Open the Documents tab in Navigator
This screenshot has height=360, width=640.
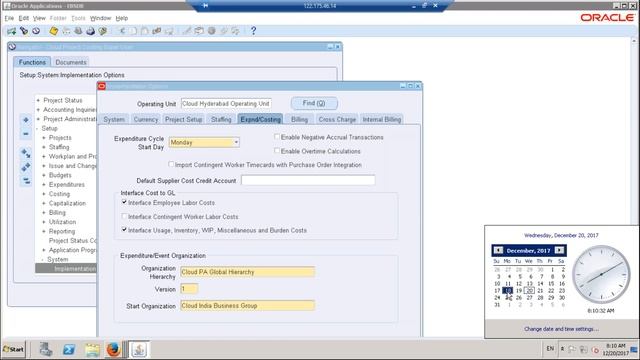click(71, 62)
